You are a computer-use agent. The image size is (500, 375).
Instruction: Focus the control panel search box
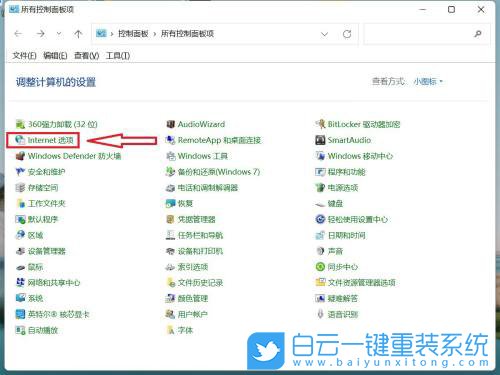click(427, 34)
